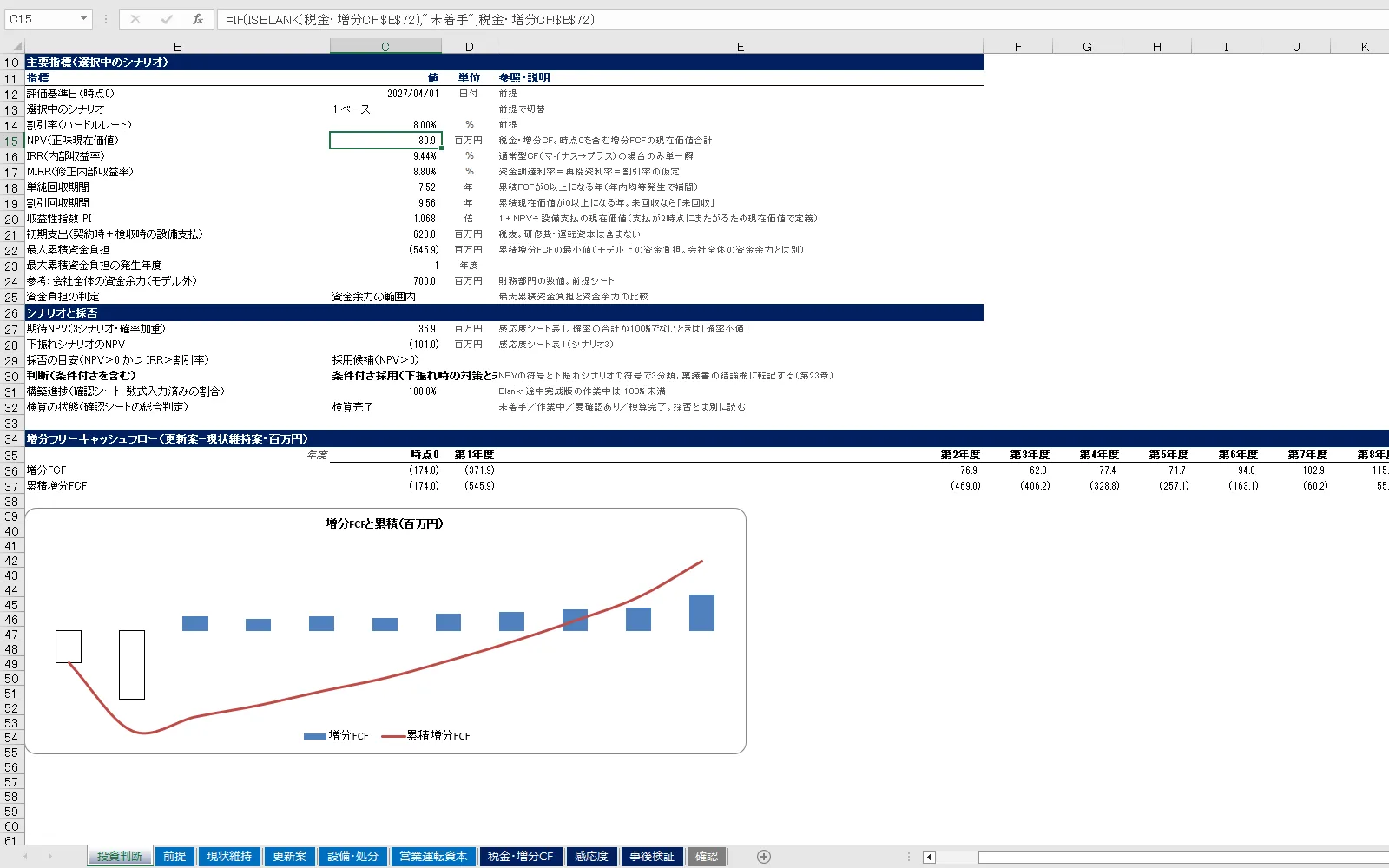
Task: Add a new sheet with plus icon
Action: click(x=764, y=857)
